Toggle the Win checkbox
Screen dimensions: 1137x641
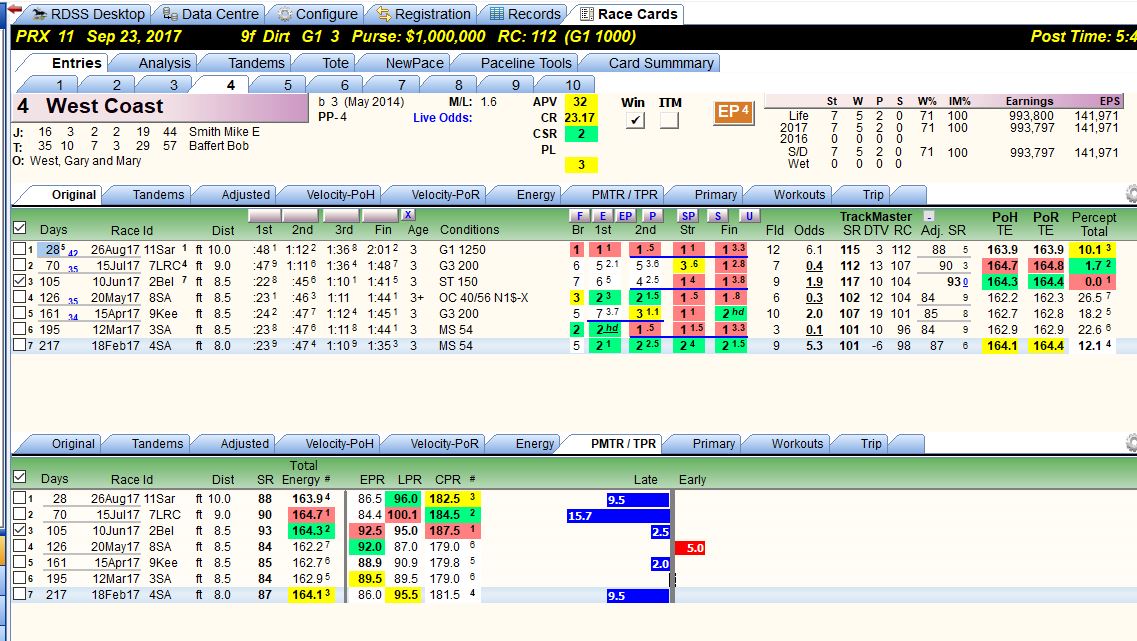(x=634, y=120)
